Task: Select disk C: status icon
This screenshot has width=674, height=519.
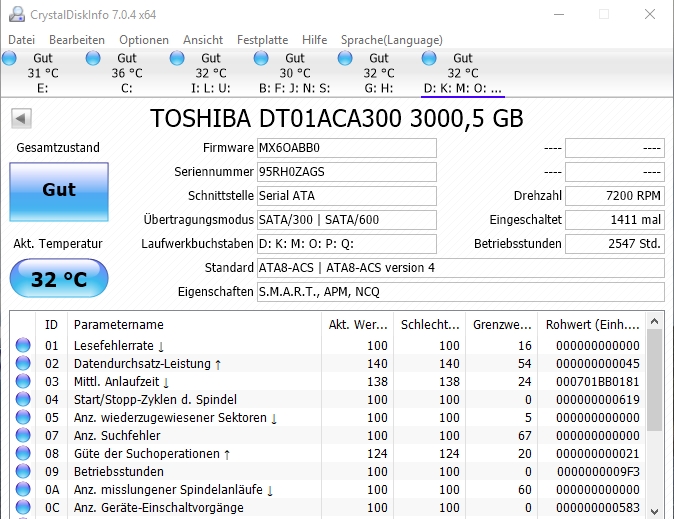Action: tap(93, 58)
